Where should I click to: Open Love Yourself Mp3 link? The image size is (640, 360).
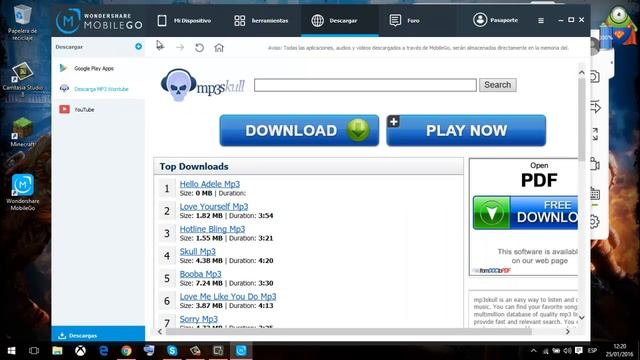point(214,207)
